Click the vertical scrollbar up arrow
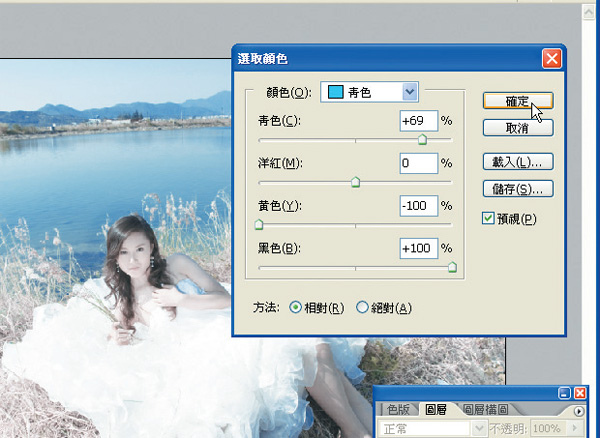Screen dimensions: 600x438 click(x=588, y=13)
